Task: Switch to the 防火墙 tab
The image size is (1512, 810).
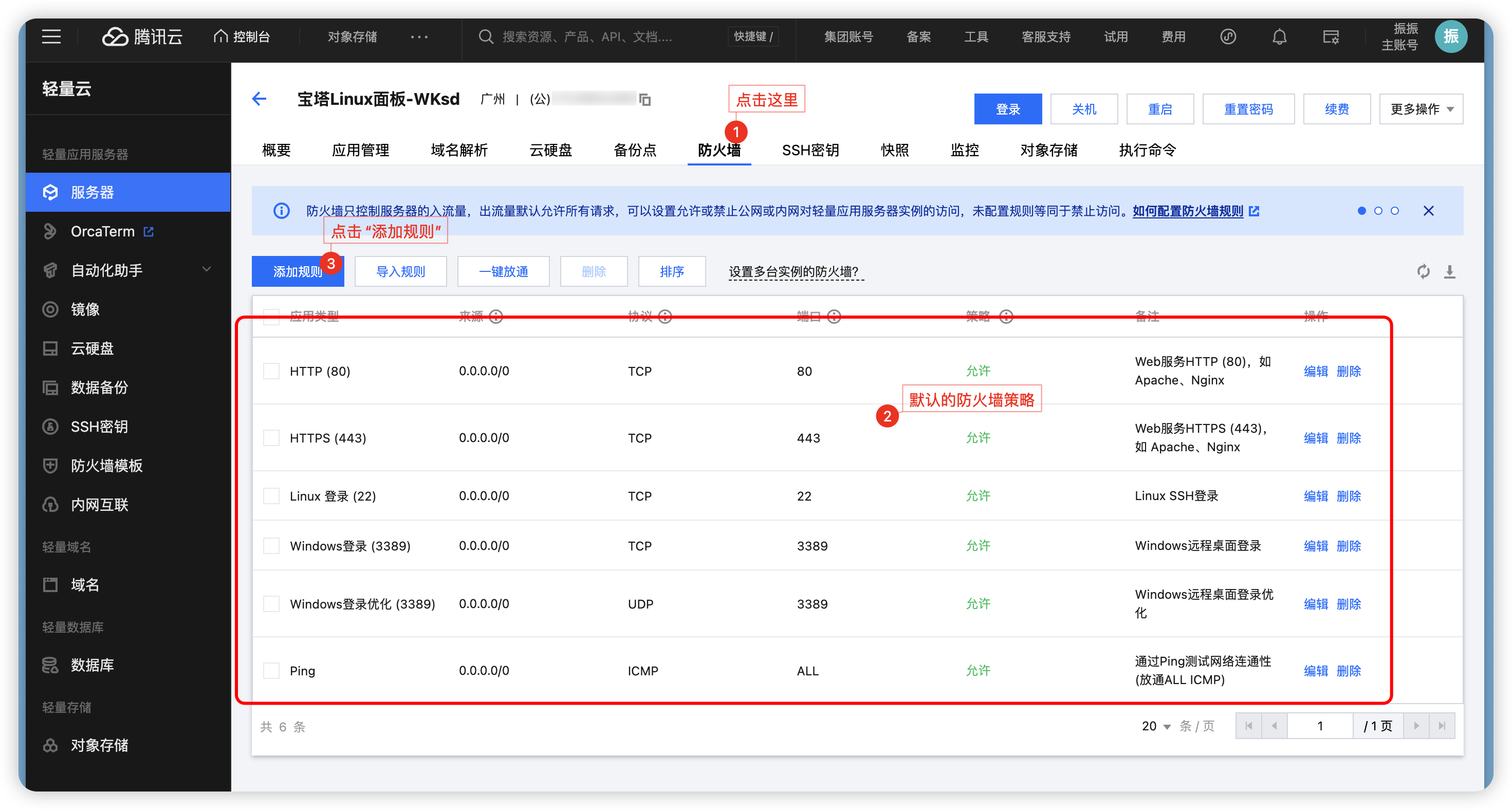Action: pyautogui.click(x=719, y=150)
